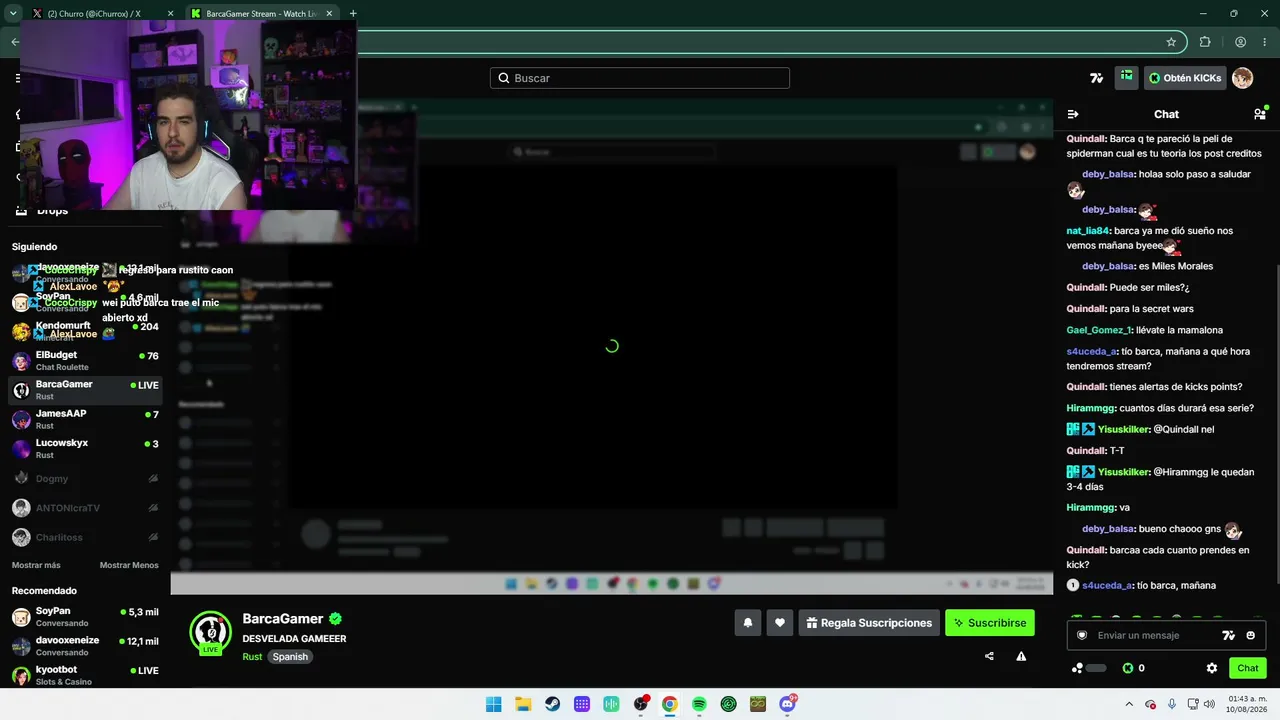
Task: Send the message with the Chat button
Action: coord(1248,668)
